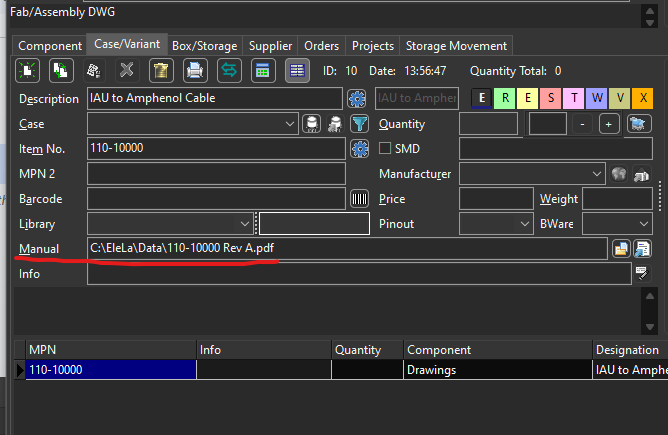Click the funnel filter icon beside Case
This screenshot has width=668, height=435.
359,124
